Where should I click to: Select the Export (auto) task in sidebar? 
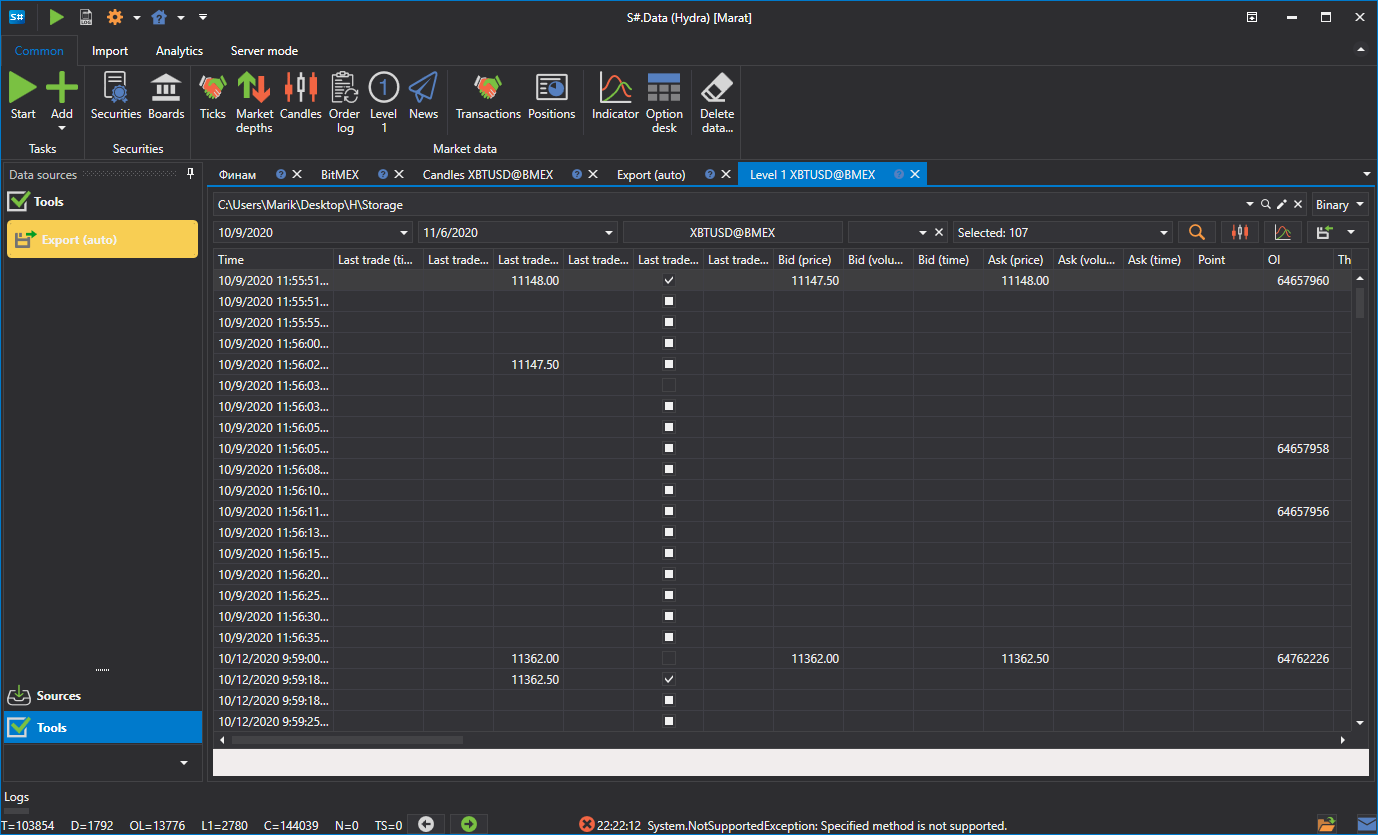click(102, 239)
